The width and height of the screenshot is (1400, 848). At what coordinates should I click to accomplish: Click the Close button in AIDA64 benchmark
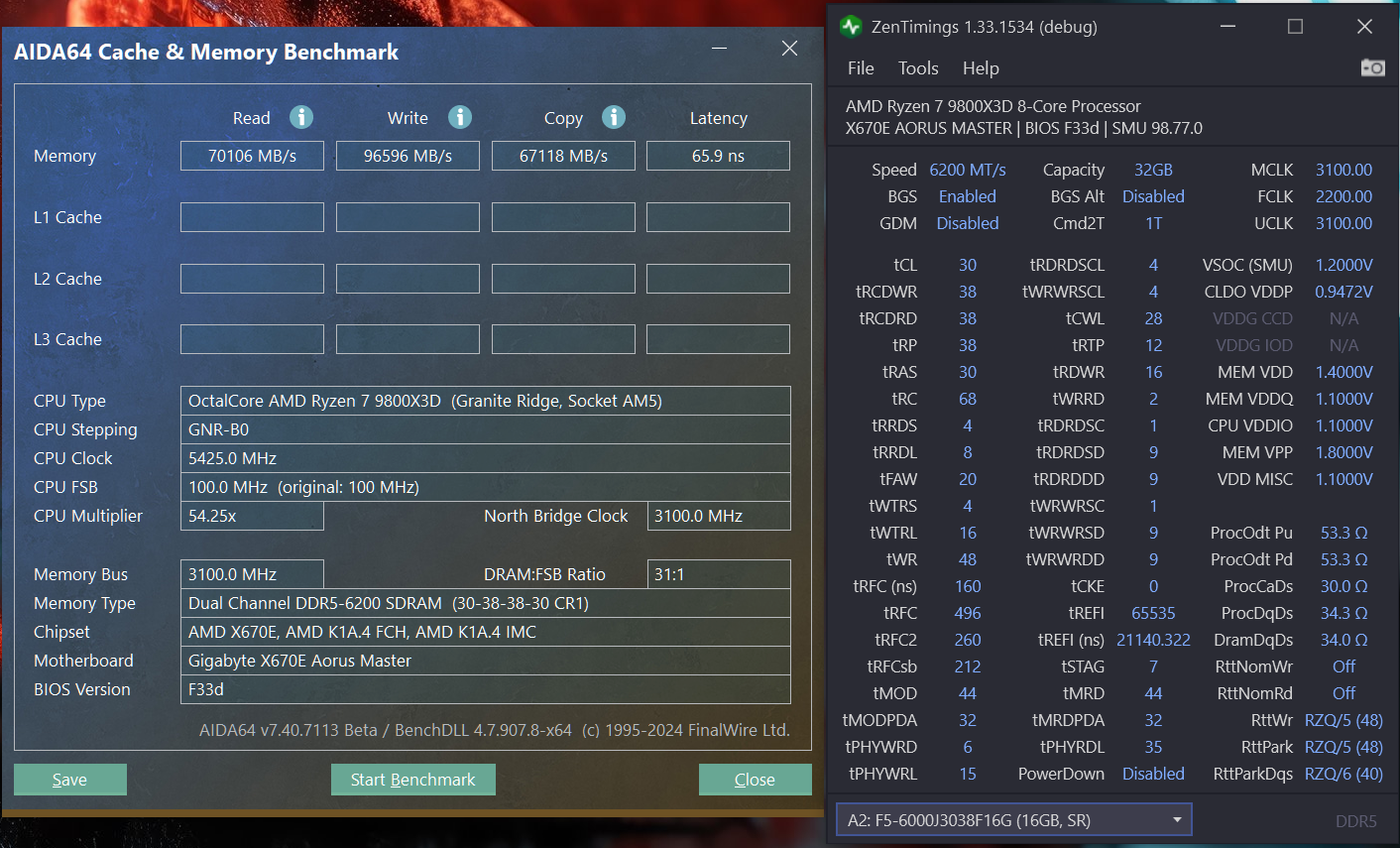755,780
